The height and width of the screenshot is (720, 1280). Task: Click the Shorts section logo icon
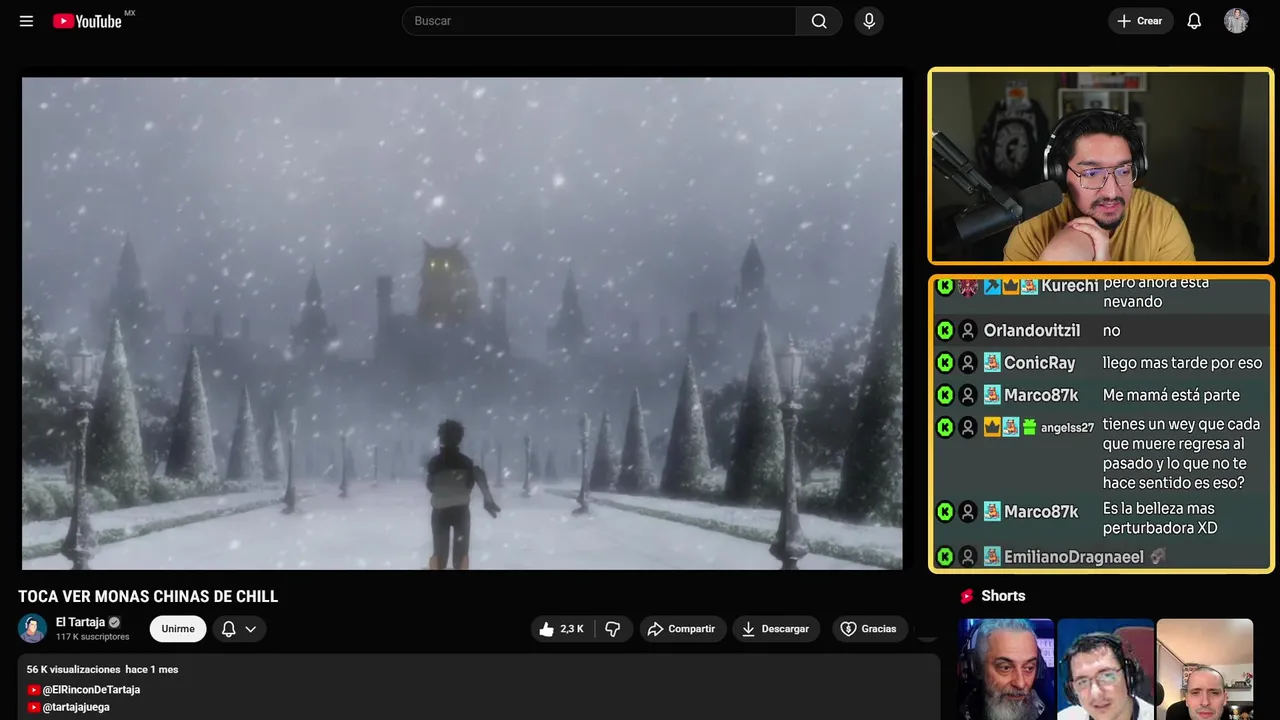967,596
